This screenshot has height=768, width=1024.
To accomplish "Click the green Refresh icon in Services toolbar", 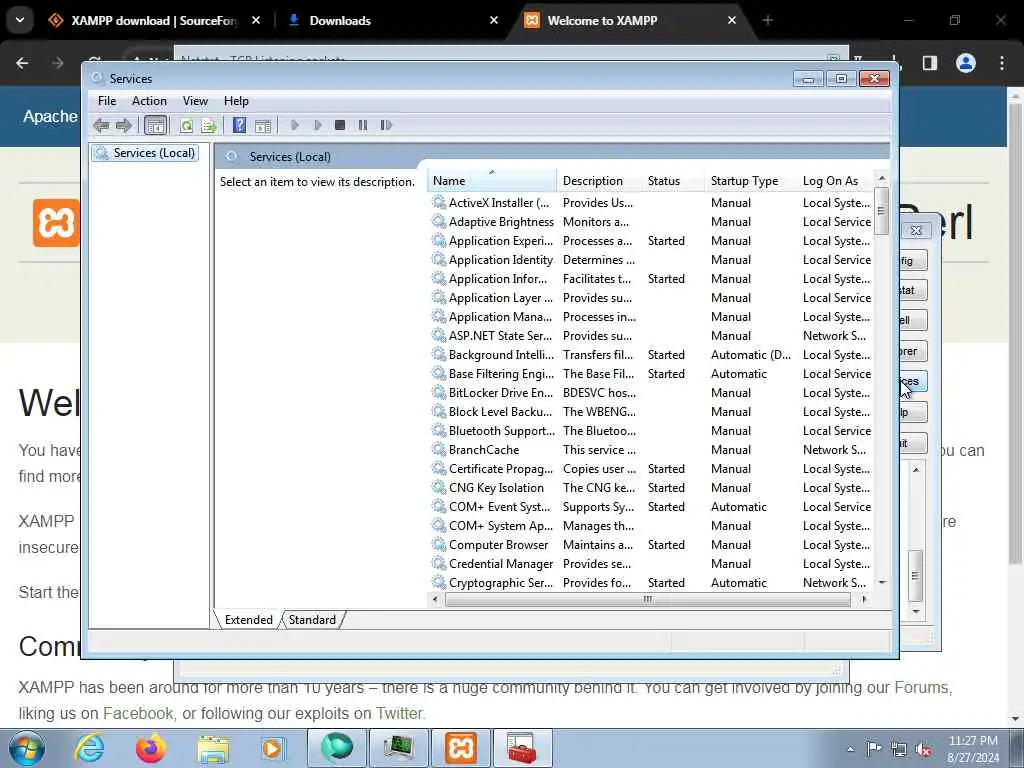I will (186, 125).
